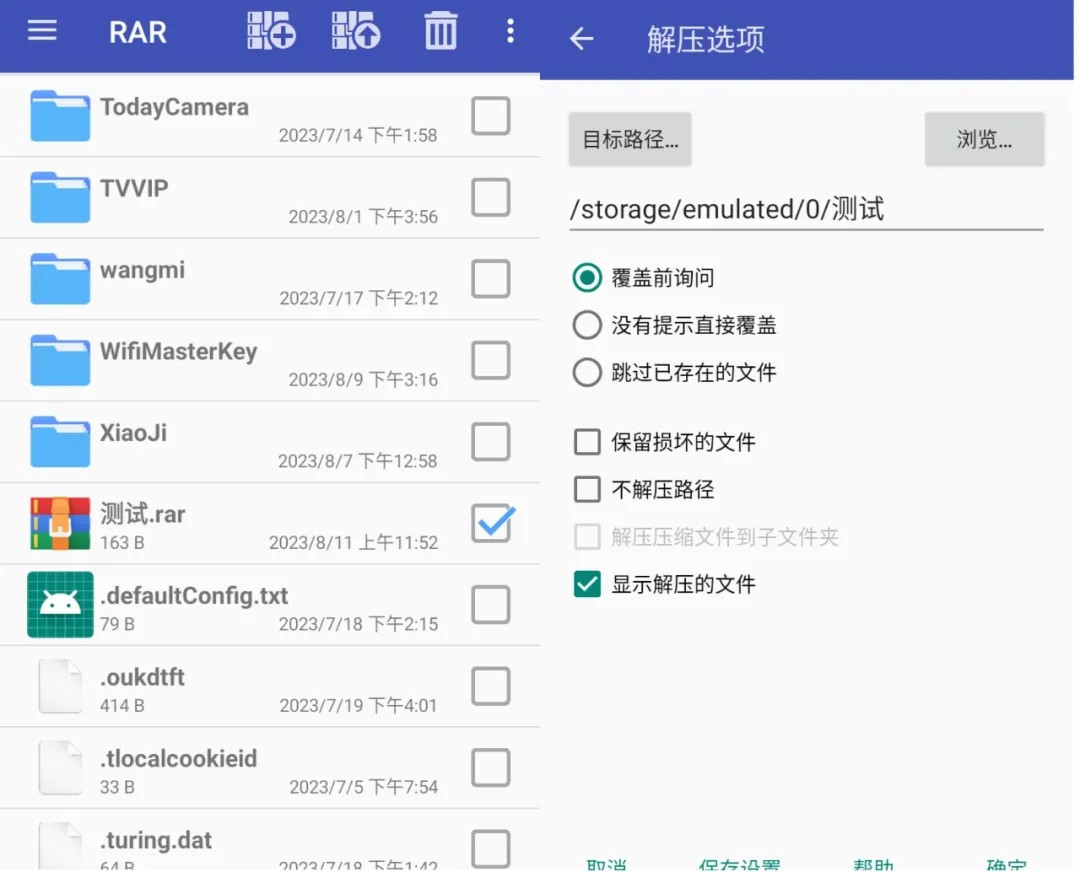Tap the .defaultConfig.txt Android file icon
The height and width of the screenshot is (872, 1080).
pos(60,605)
